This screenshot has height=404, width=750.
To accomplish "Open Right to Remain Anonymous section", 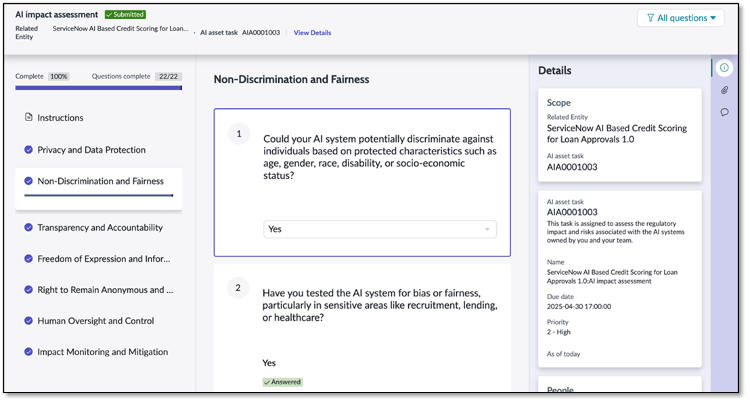I will coord(105,290).
